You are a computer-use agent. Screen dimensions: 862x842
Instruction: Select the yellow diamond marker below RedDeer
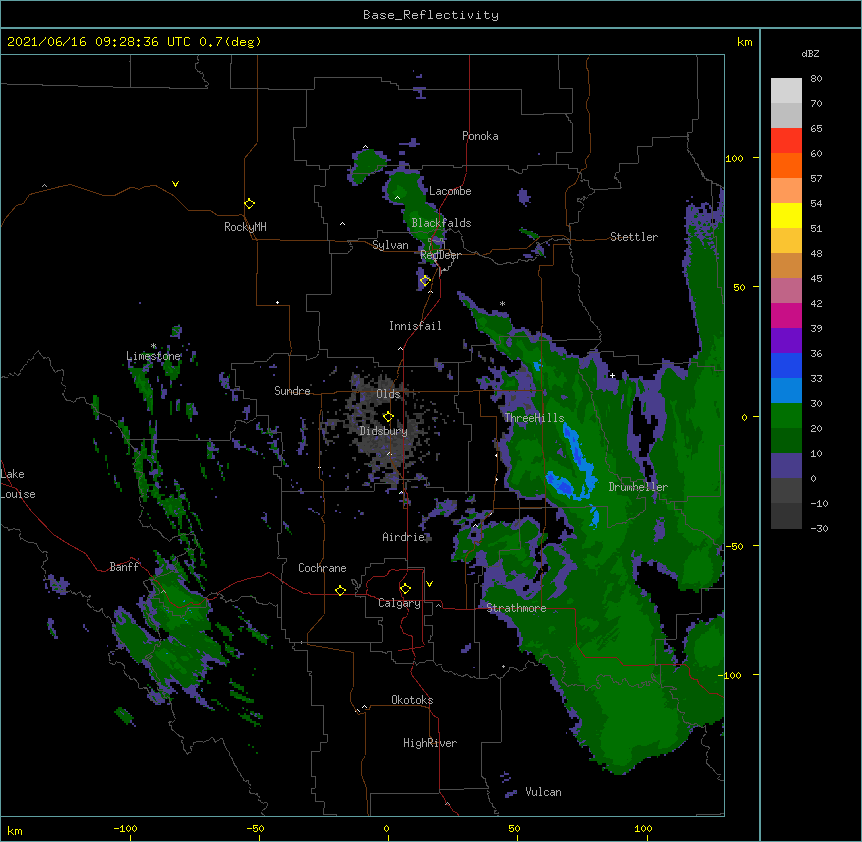click(425, 280)
